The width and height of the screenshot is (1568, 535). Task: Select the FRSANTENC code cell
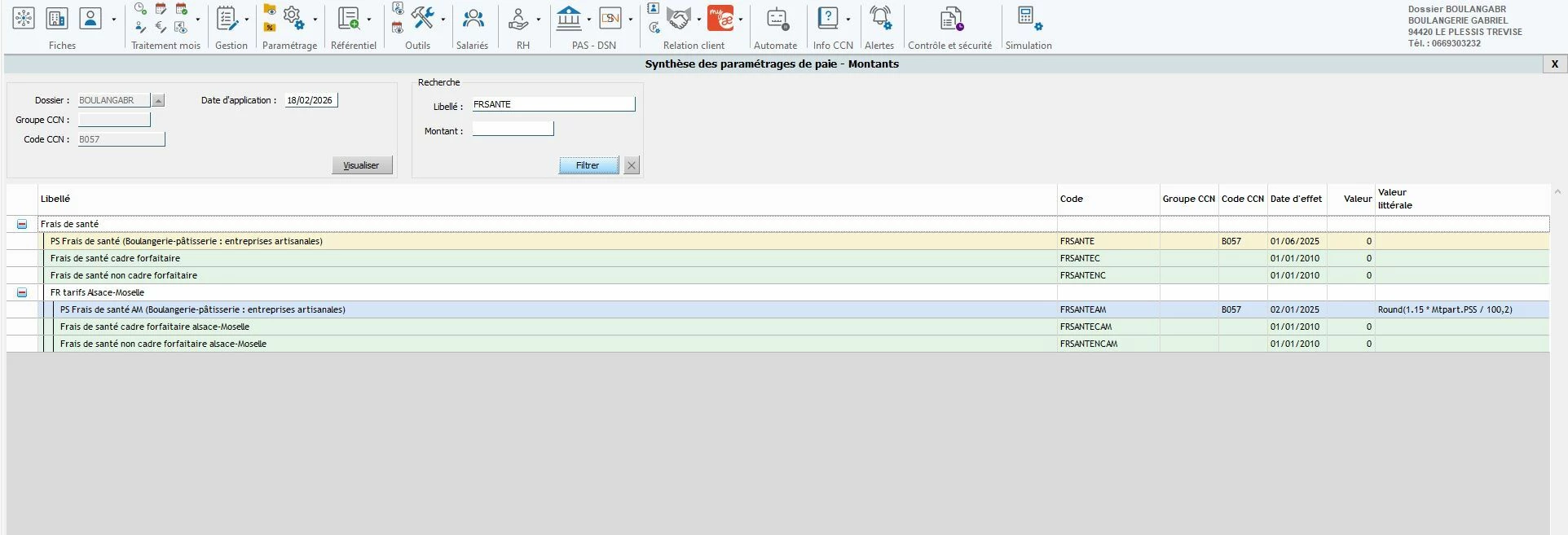(x=1108, y=275)
